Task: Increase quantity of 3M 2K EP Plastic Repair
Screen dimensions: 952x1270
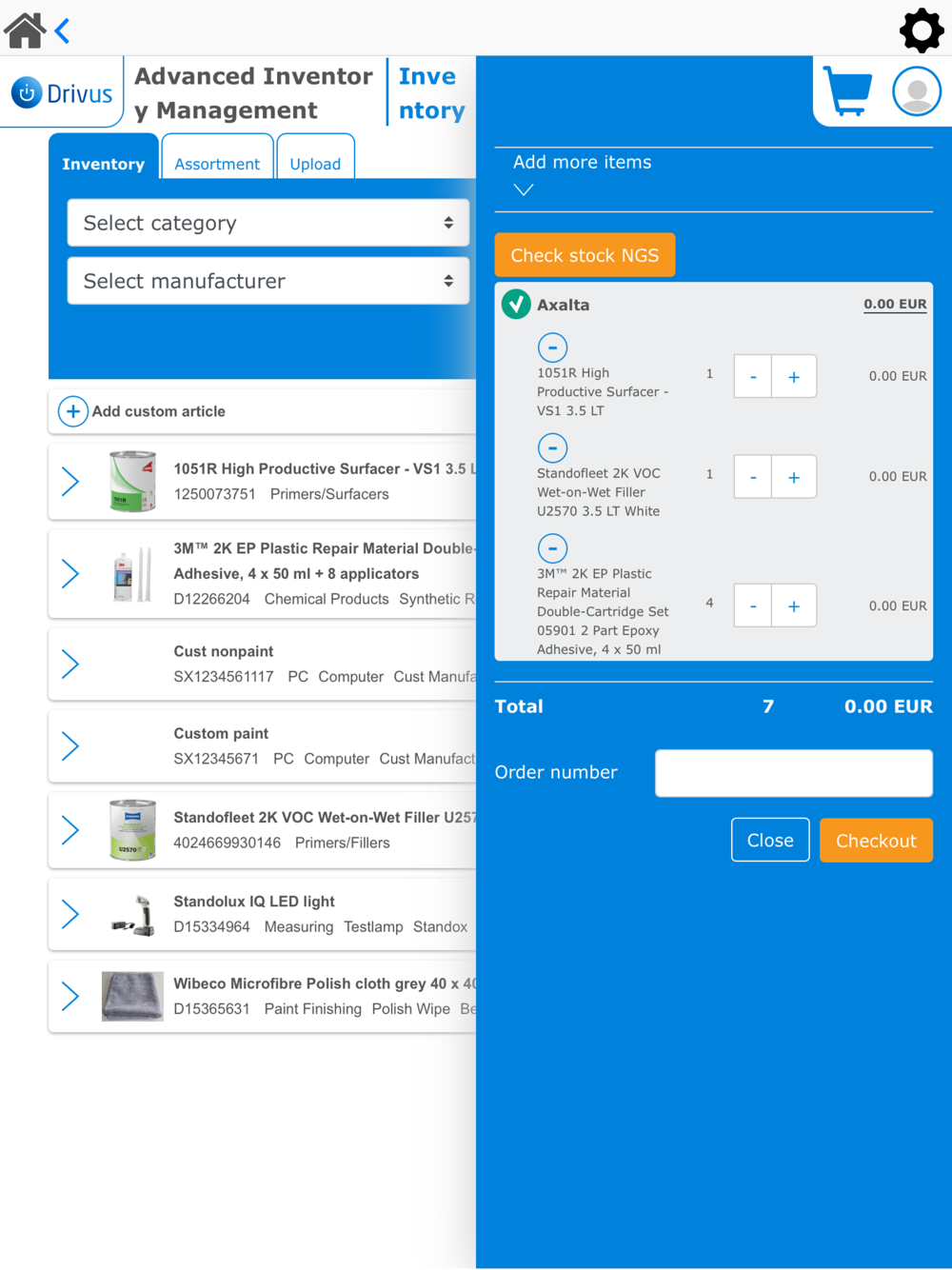Action: click(x=794, y=605)
